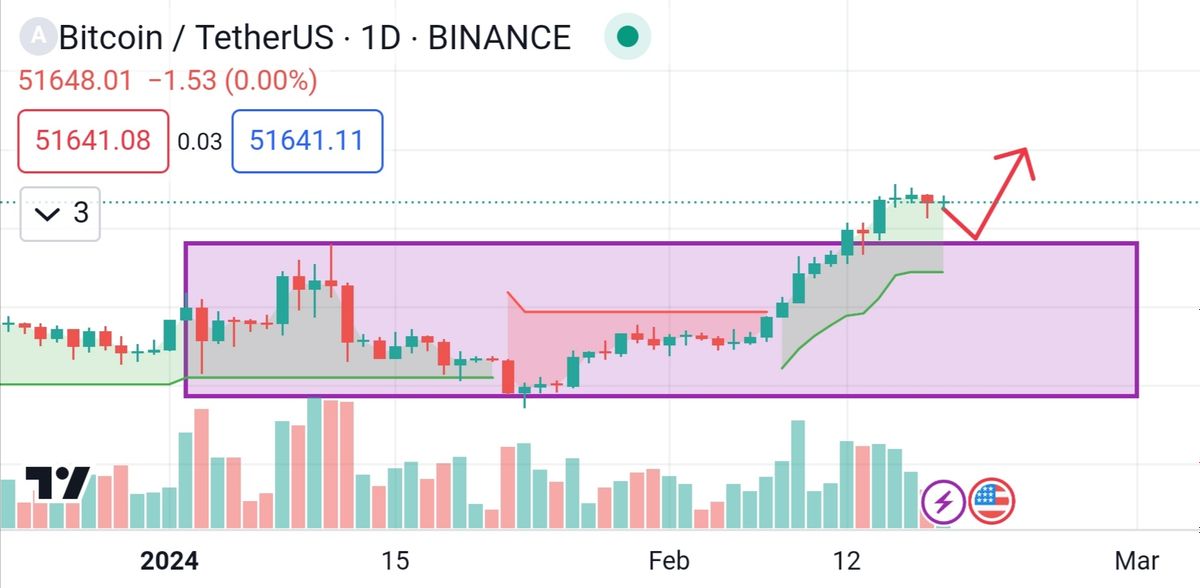
Task: Click the green market status dot
Action: click(628, 38)
